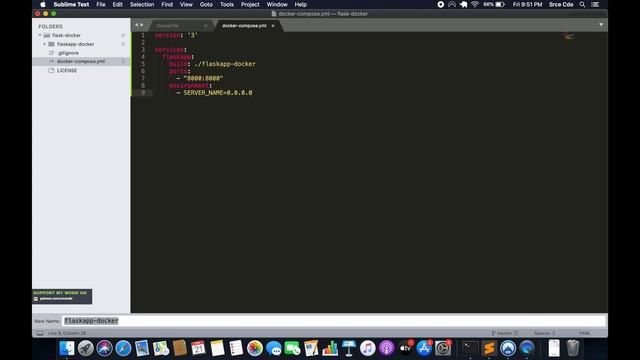The width and height of the screenshot is (640, 360).
Task: Open the Apple menu
Action: (43, 4)
